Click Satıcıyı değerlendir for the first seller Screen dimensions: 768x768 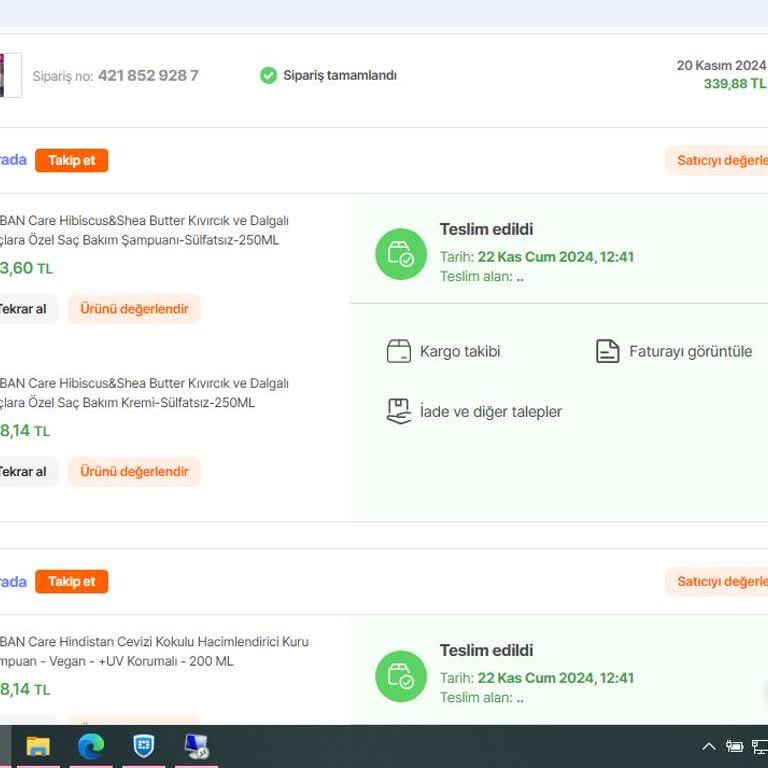(x=717, y=160)
